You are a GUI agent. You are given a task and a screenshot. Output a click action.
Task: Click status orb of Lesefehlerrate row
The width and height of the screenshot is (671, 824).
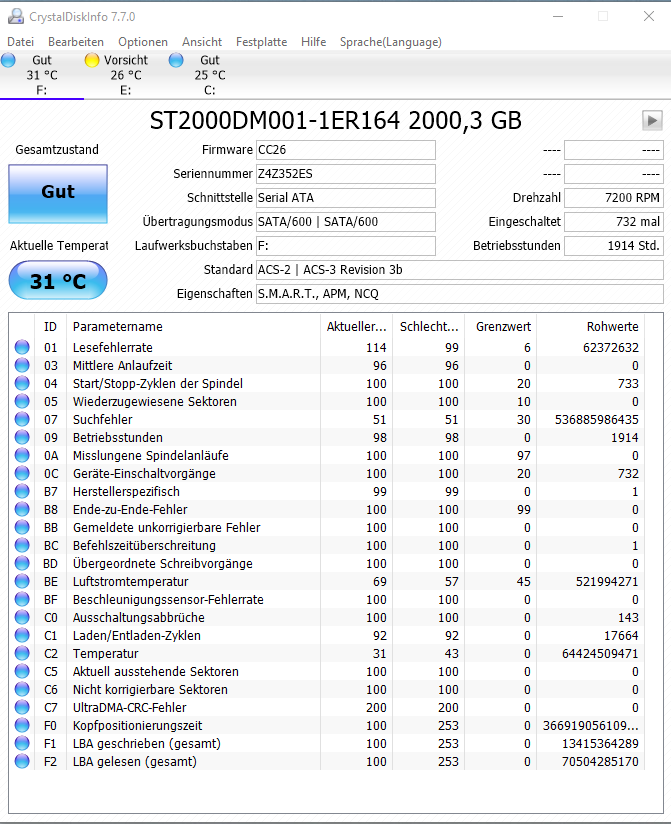coord(22,347)
